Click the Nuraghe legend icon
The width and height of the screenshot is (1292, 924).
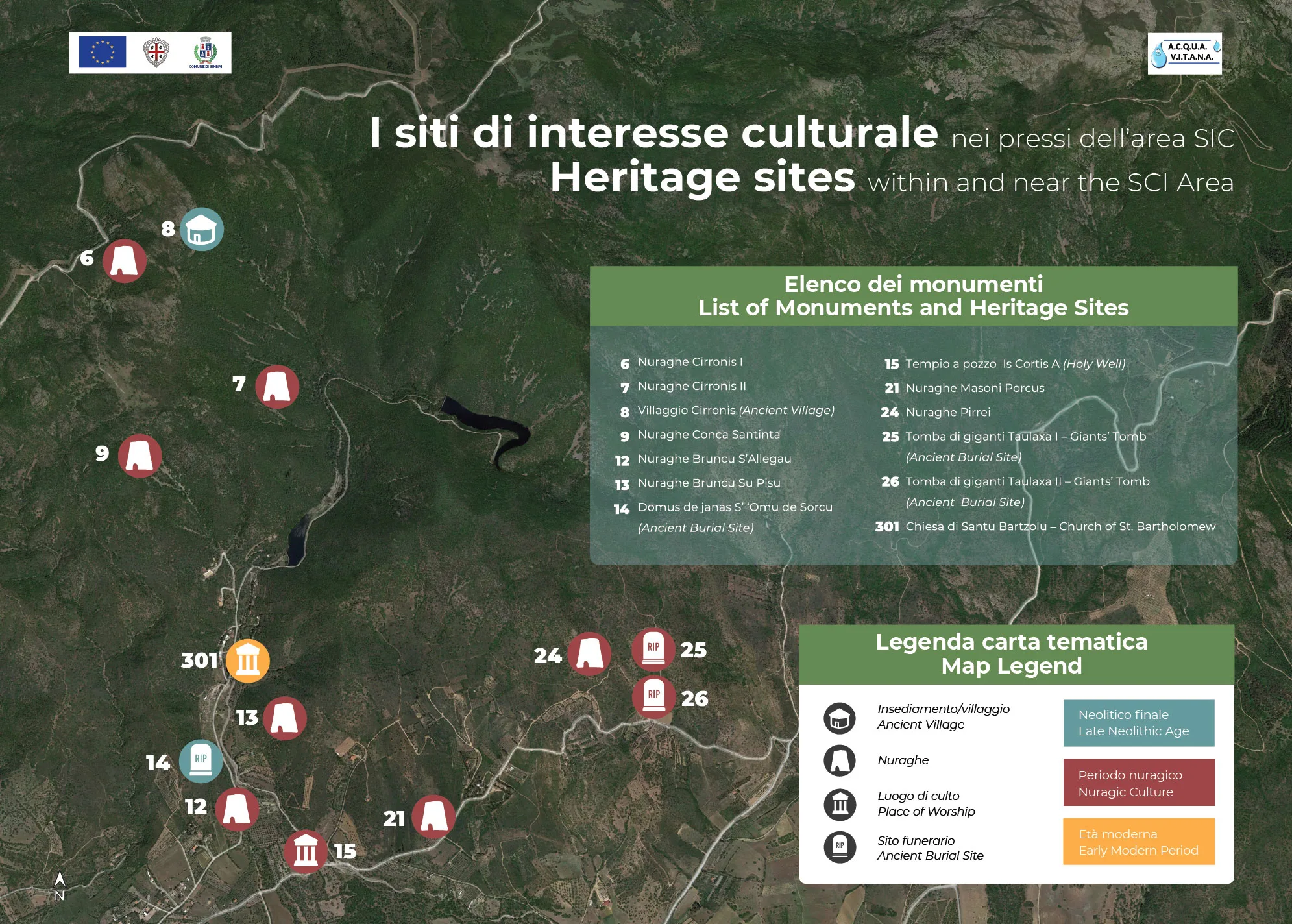coord(840,760)
